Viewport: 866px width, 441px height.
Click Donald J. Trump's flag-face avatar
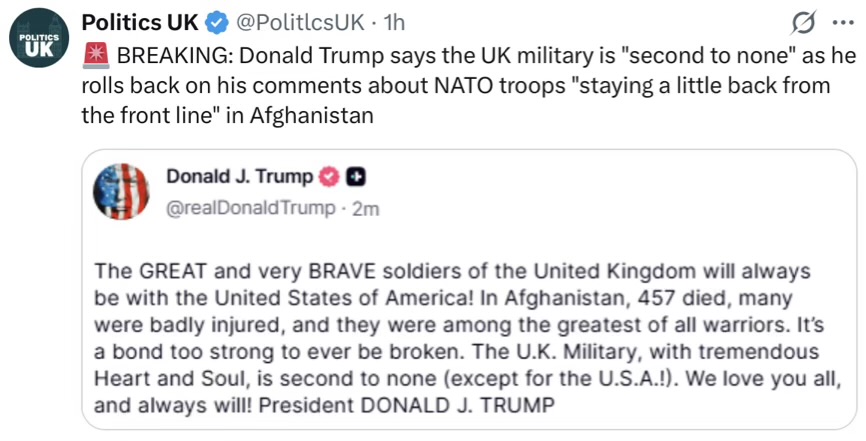121,190
